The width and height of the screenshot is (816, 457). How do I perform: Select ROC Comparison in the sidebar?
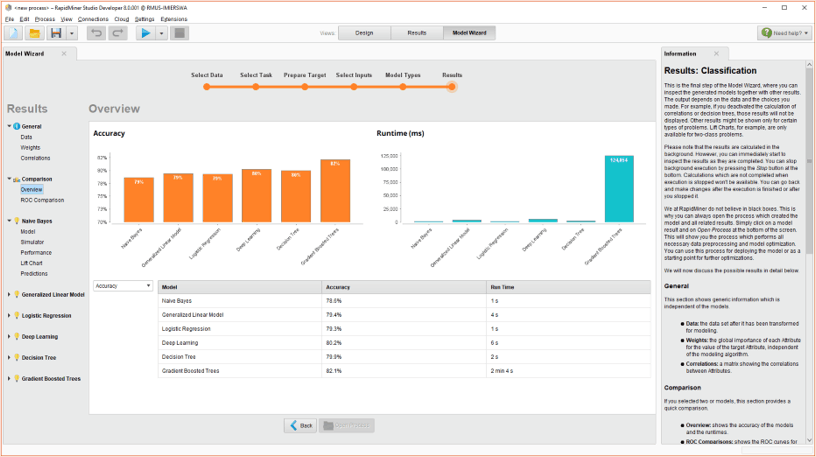42,200
